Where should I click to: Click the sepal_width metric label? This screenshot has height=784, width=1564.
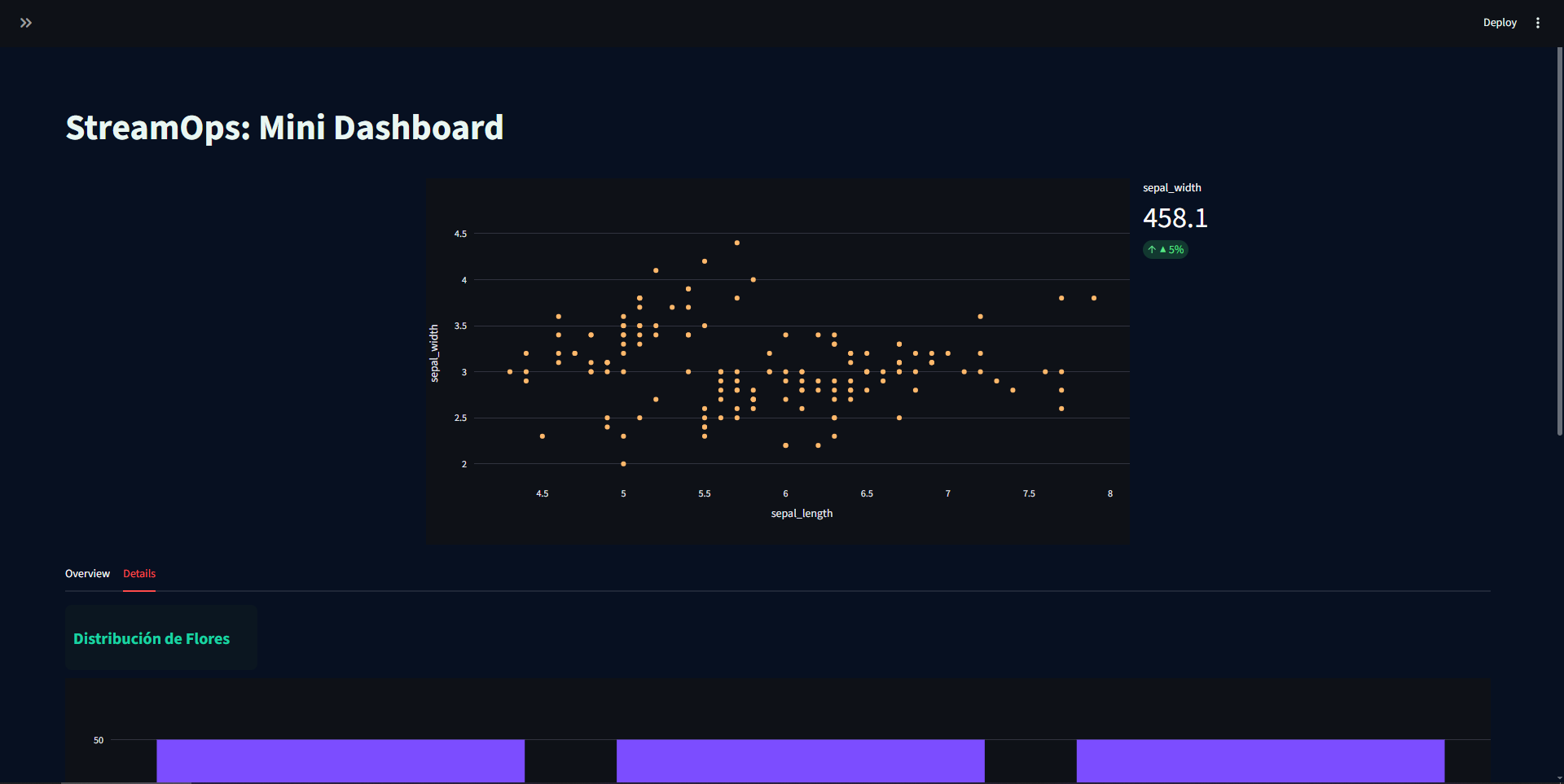1172,187
